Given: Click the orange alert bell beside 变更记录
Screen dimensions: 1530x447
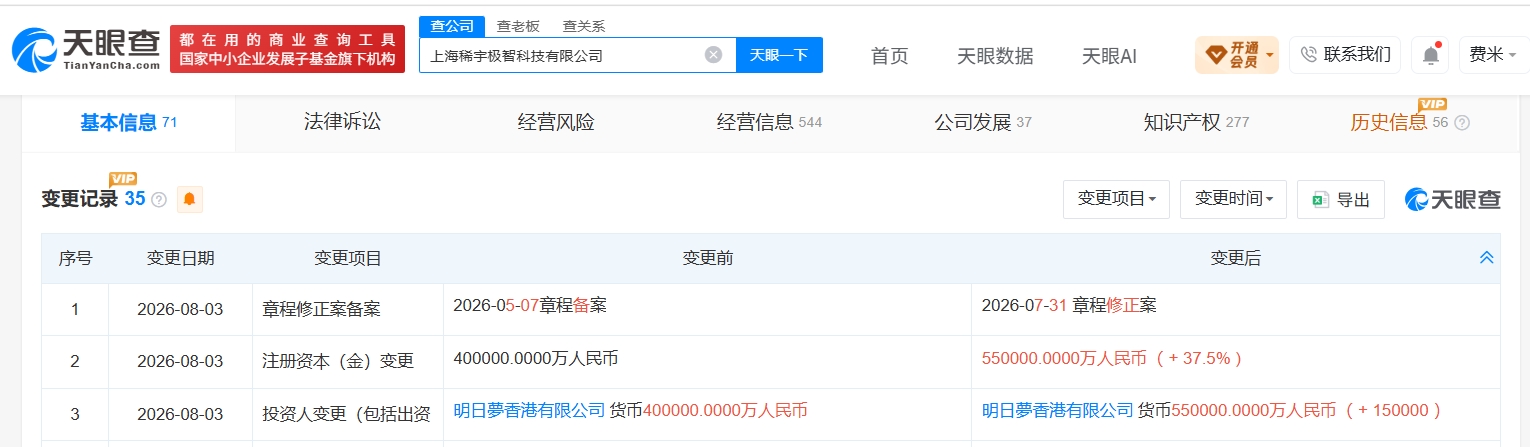Looking at the screenshot, I should (x=189, y=200).
